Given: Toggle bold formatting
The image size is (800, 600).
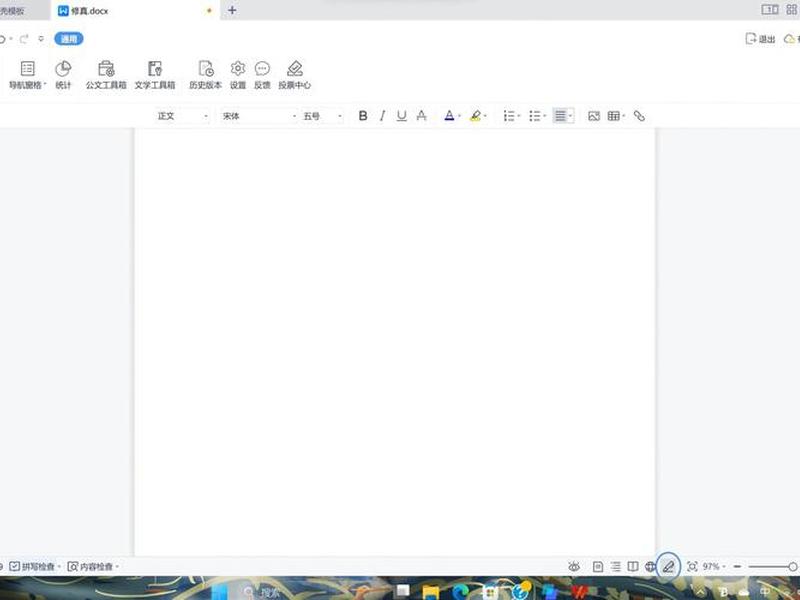Looking at the screenshot, I should click(x=363, y=116).
